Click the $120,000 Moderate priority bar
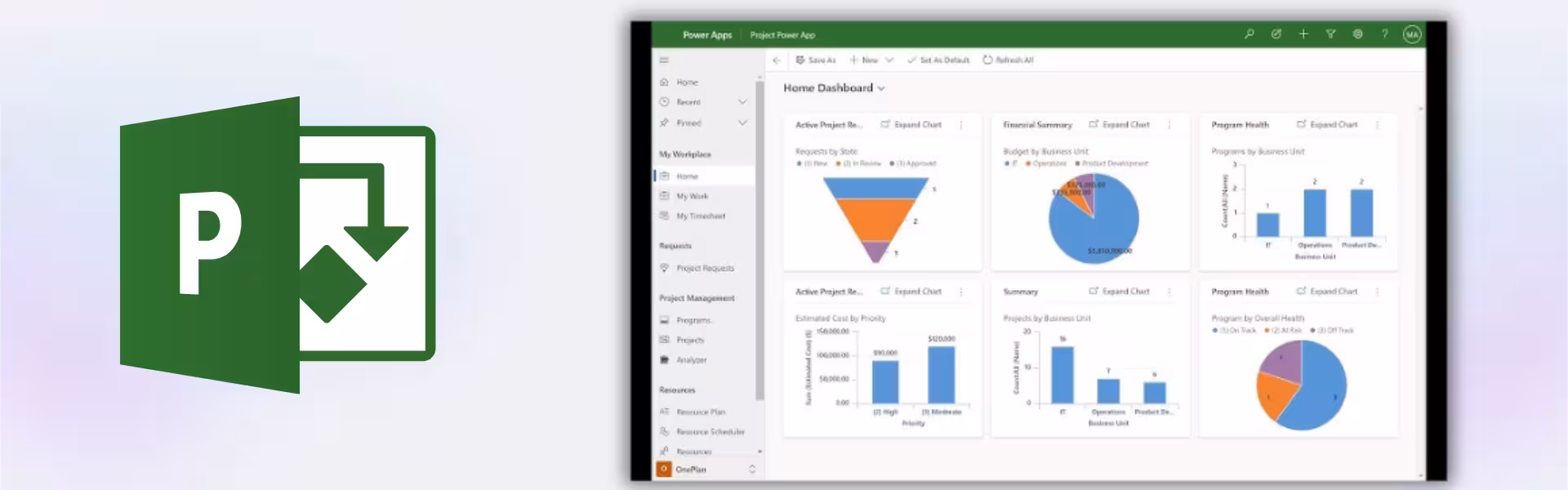Image resolution: width=1568 pixels, height=490 pixels. [x=942, y=375]
